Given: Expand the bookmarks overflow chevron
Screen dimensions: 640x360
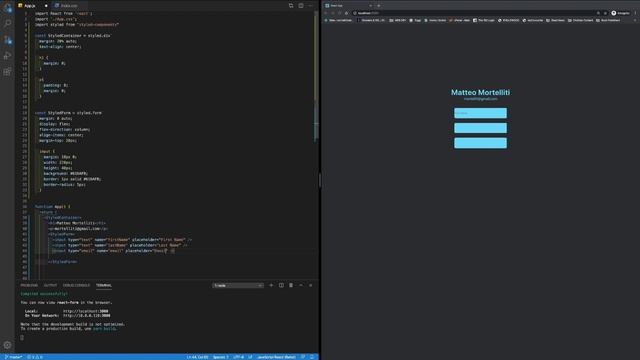Looking at the screenshot, I should tap(635, 20).
